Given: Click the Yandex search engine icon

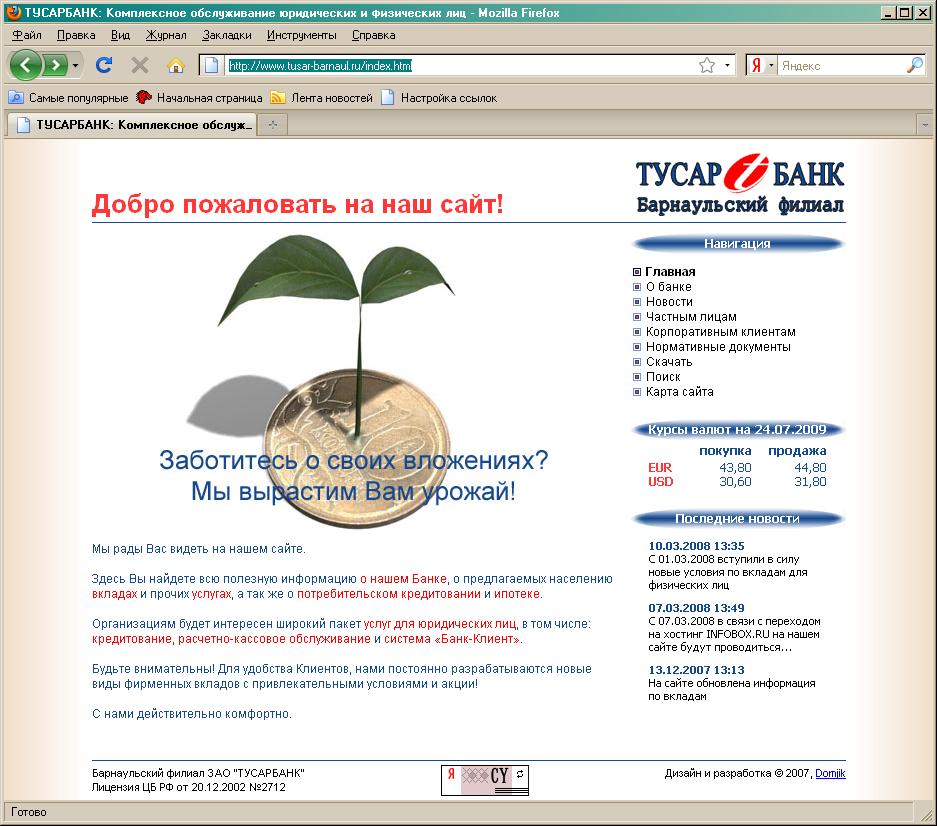Looking at the screenshot, I should point(757,65).
